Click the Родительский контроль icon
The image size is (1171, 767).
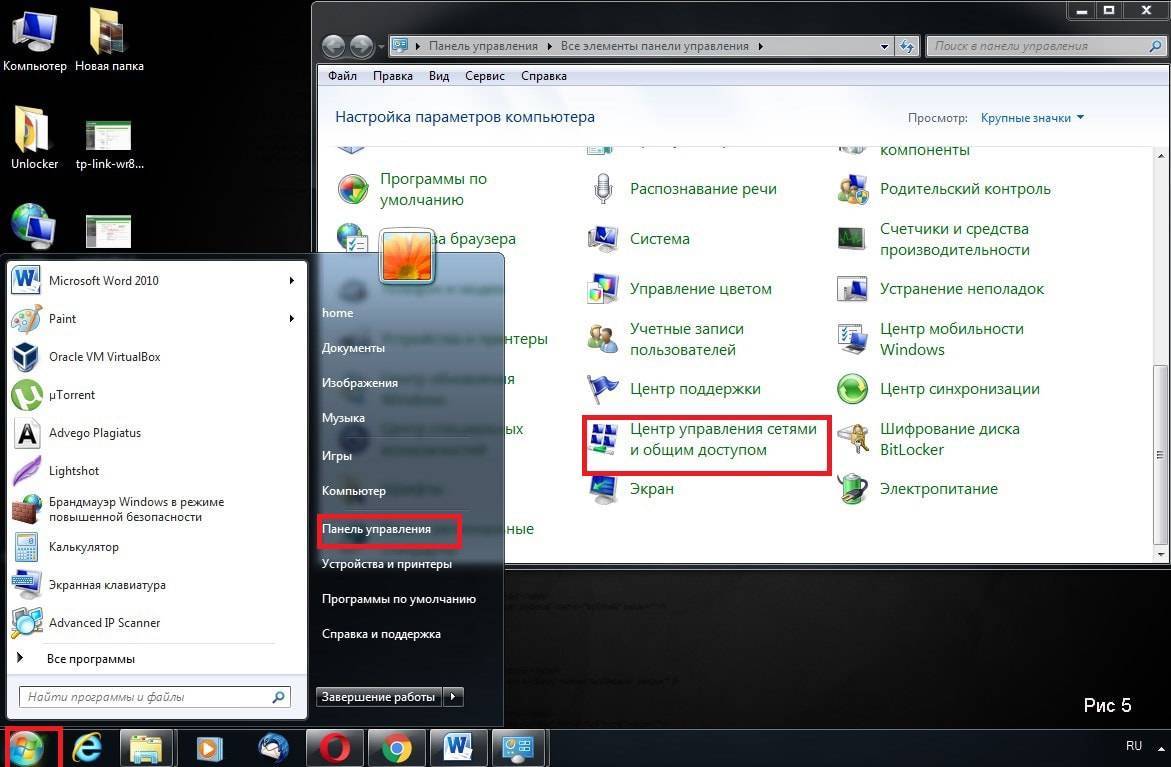pos(852,189)
